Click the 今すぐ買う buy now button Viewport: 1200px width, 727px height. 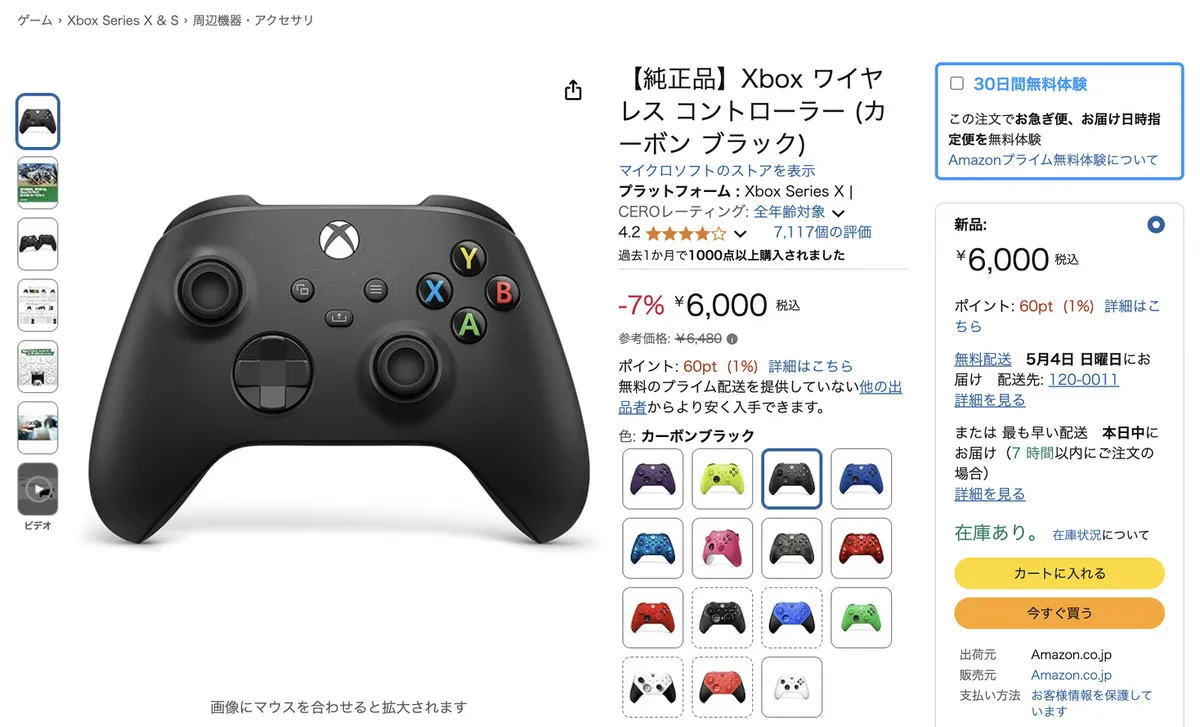(x=1059, y=613)
